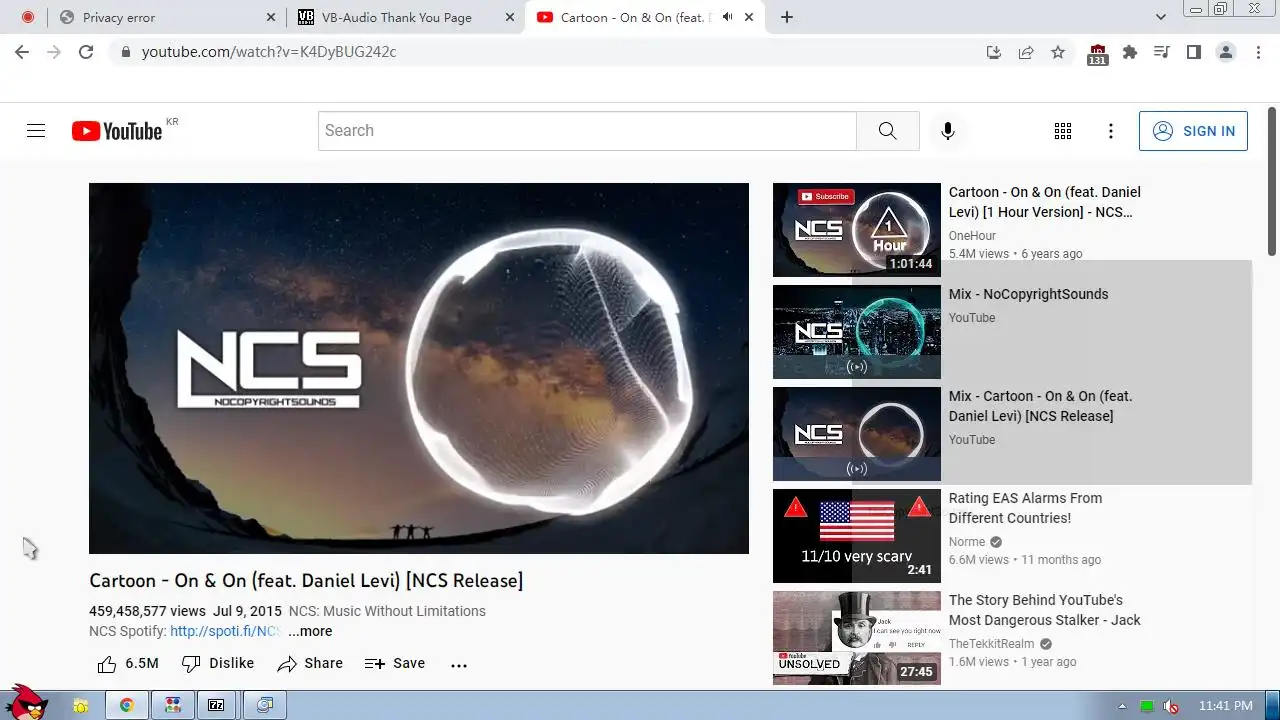Click the 11:41 PM taskbar clock
Viewport: 1280px width, 720px height.
(1225, 706)
